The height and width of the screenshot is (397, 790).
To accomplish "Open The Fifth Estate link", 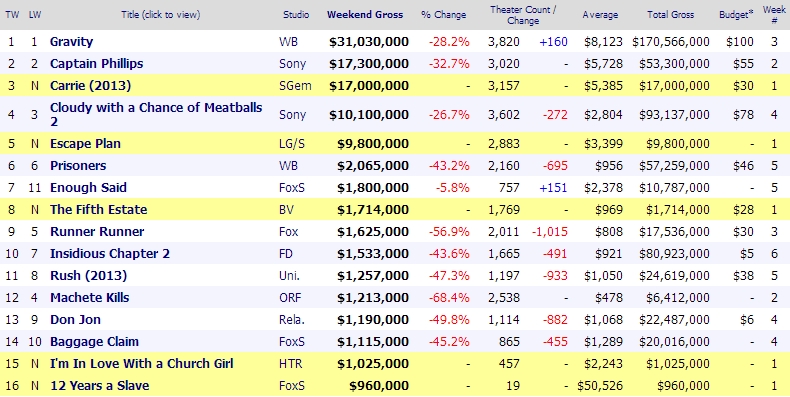I will [98, 210].
